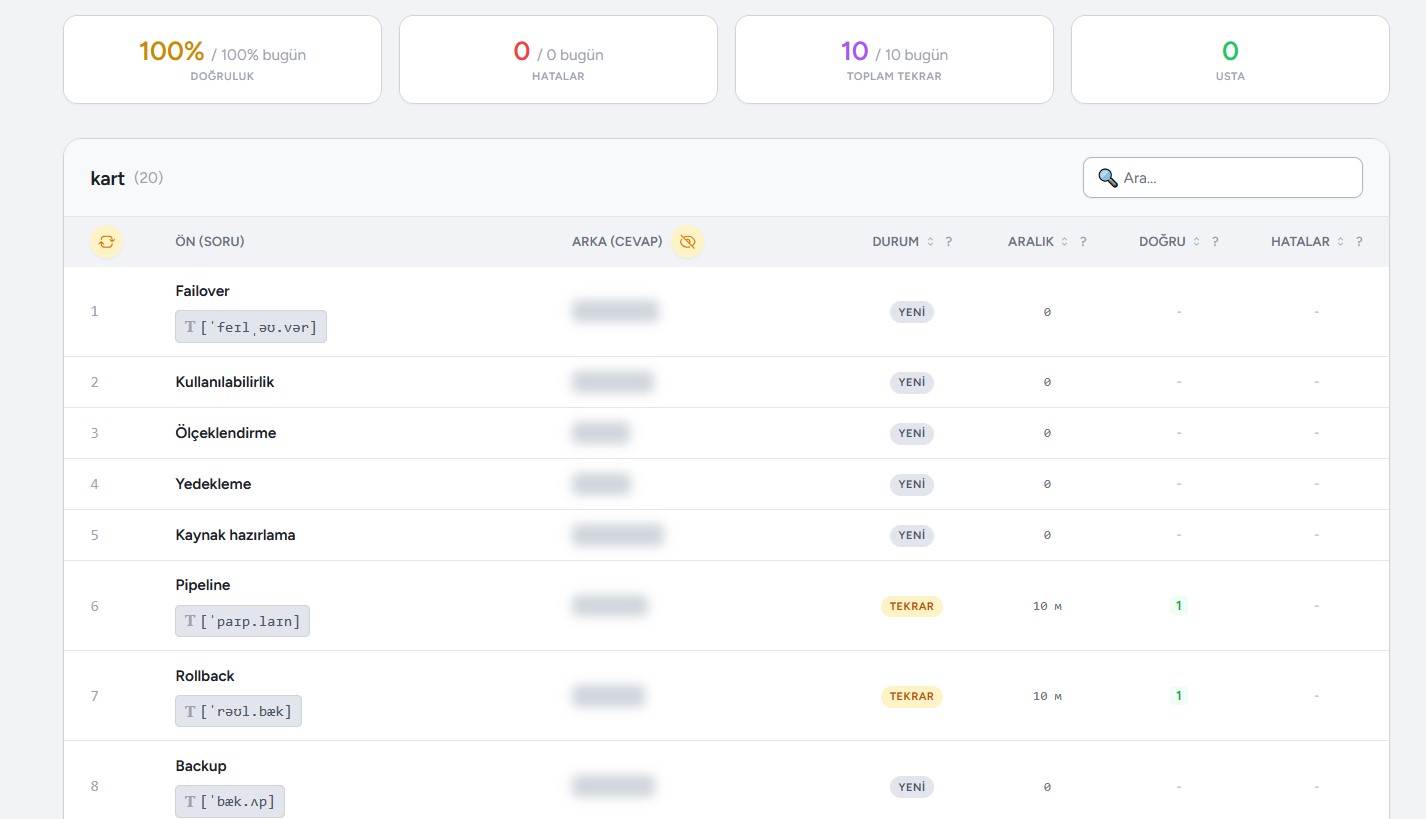Focus the Ara... search input field
This screenshot has height=819, width=1426.
[1236, 178]
